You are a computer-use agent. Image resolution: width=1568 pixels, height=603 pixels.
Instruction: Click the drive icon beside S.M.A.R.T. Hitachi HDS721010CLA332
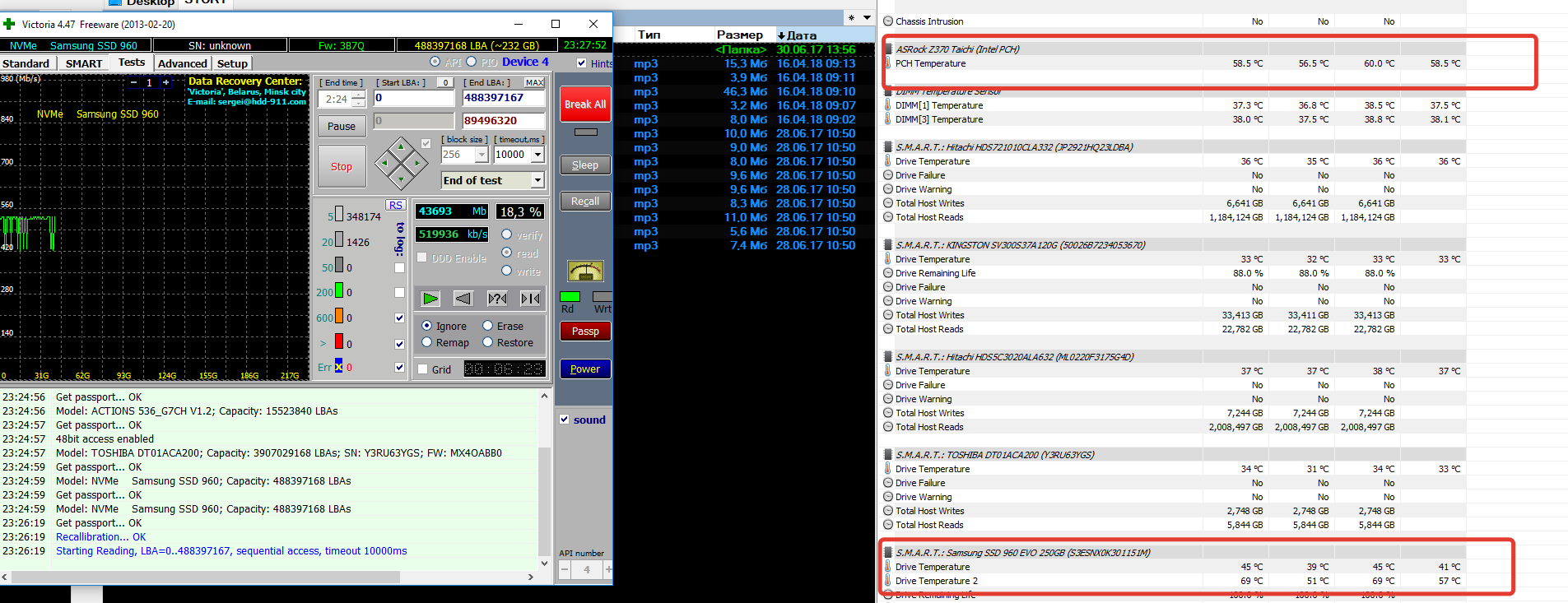pyautogui.click(x=888, y=147)
